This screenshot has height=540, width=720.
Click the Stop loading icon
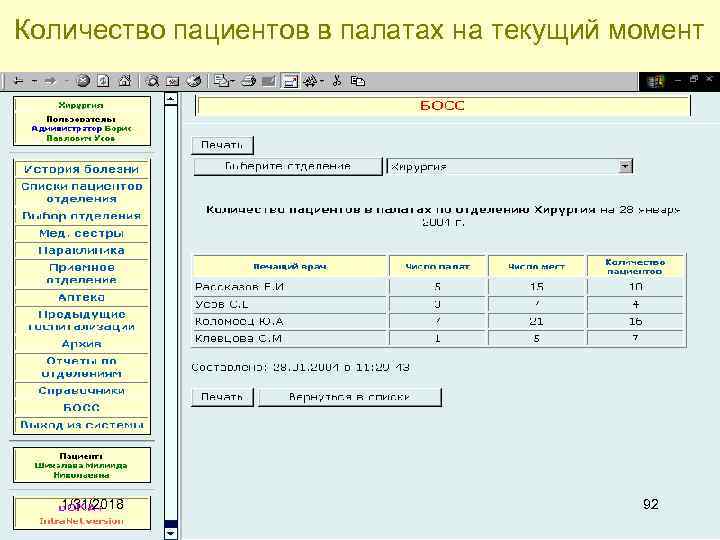pos(83,81)
